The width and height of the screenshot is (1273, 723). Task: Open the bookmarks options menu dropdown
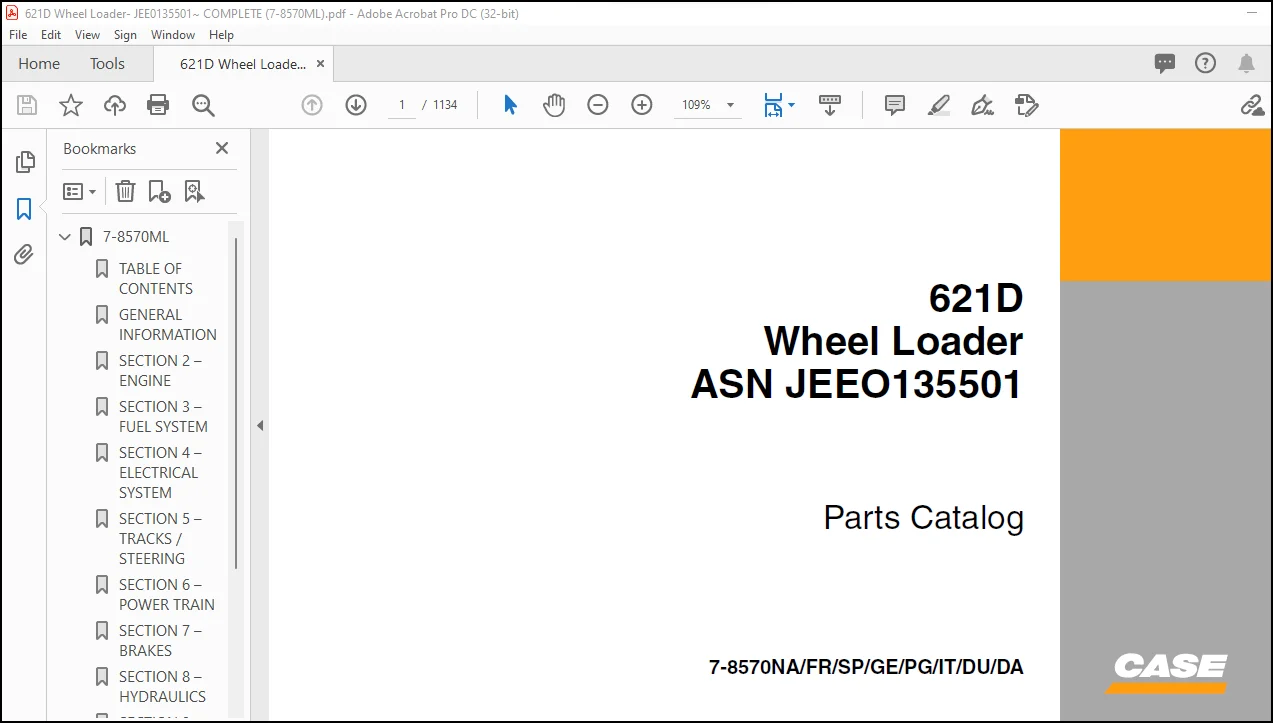click(x=80, y=191)
